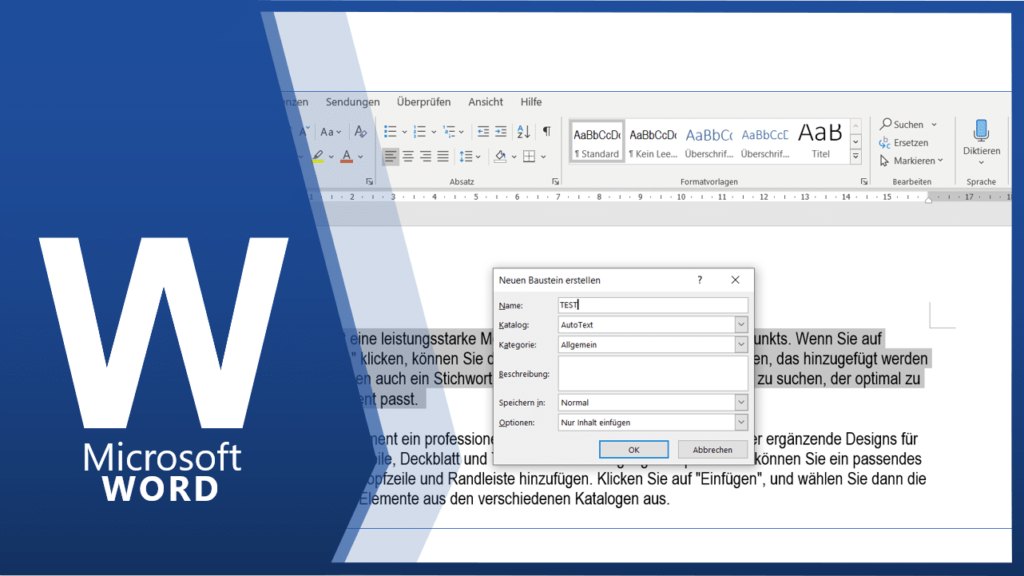Screen dimensions: 1024x576
Task: Expand the Suchen dropdown arrow
Action: pos(934,124)
